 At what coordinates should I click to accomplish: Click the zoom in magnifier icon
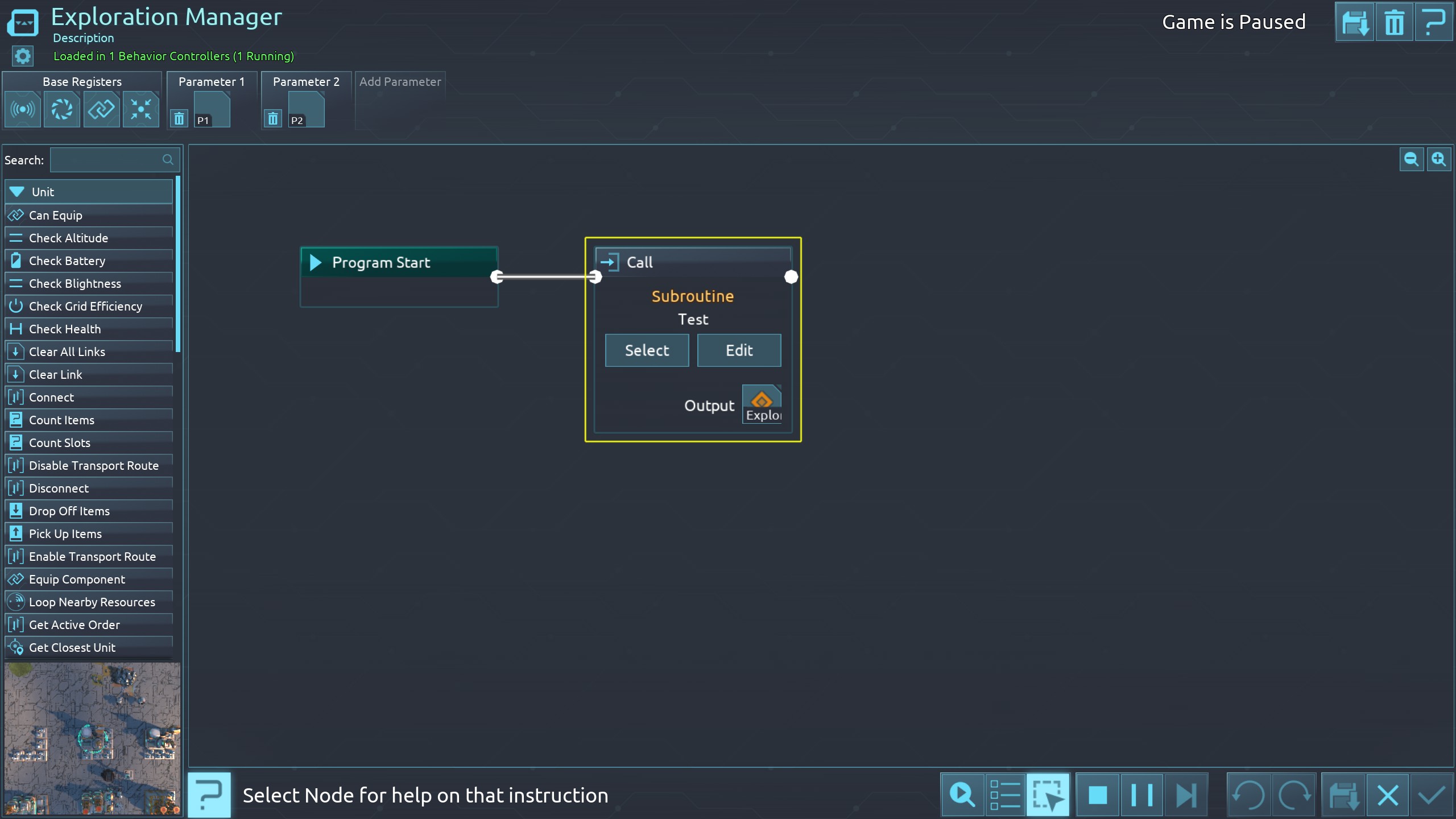click(1439, 159)
